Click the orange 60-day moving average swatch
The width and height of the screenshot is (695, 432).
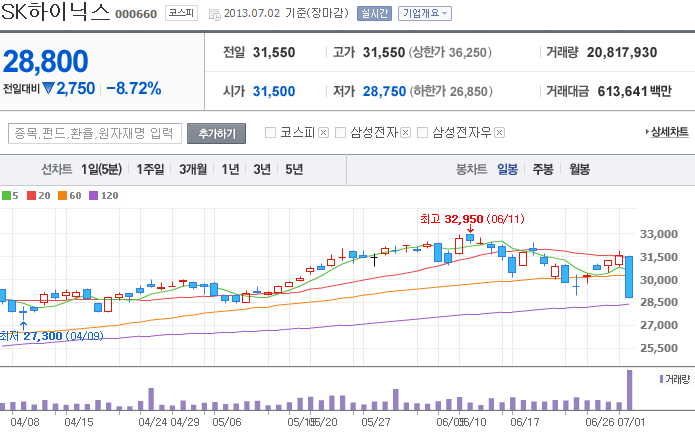[62, 195]
